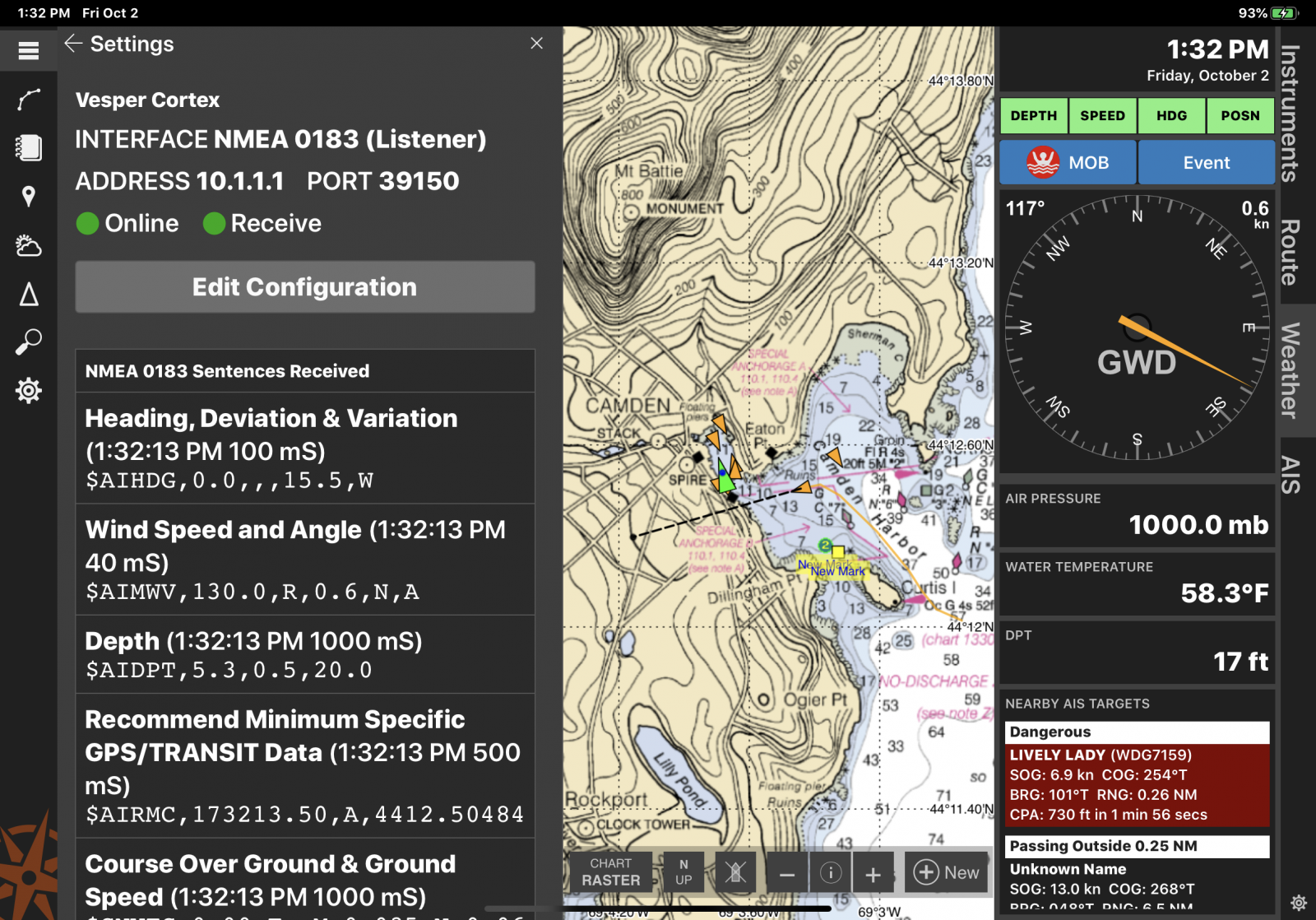The height and width of the screenshot is (920, 1316).
Task: Open the CHART RASTER selector
Action: [x=610, y=872]
